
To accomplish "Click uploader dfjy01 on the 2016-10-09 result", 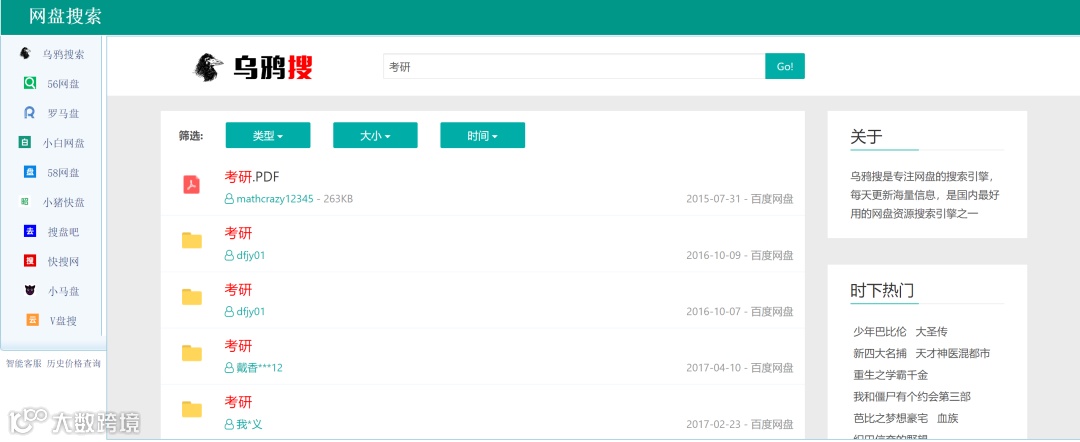I will [x=251, y=255].
